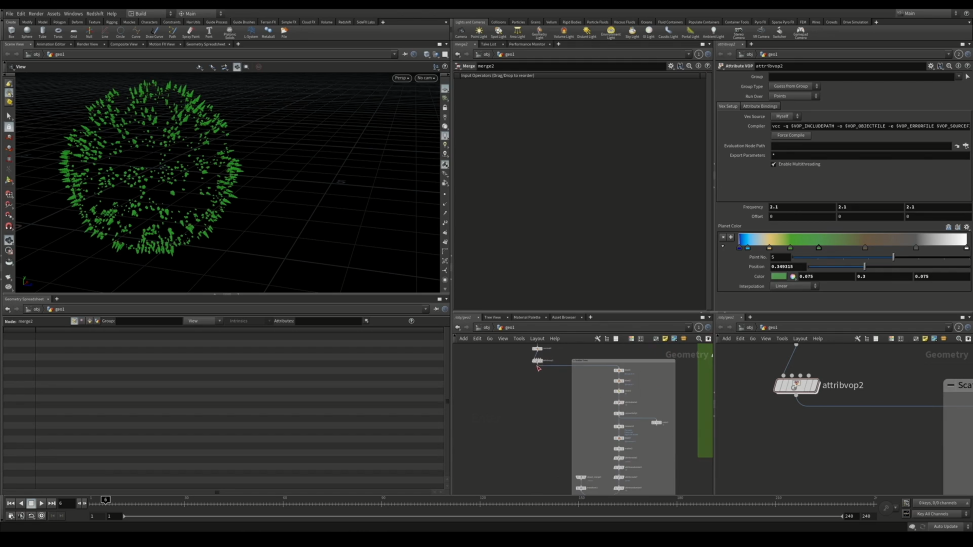This screenshot has height=547, width=973.
Task: Open the Group Type dropdown
Action: (x=794, y=86)
